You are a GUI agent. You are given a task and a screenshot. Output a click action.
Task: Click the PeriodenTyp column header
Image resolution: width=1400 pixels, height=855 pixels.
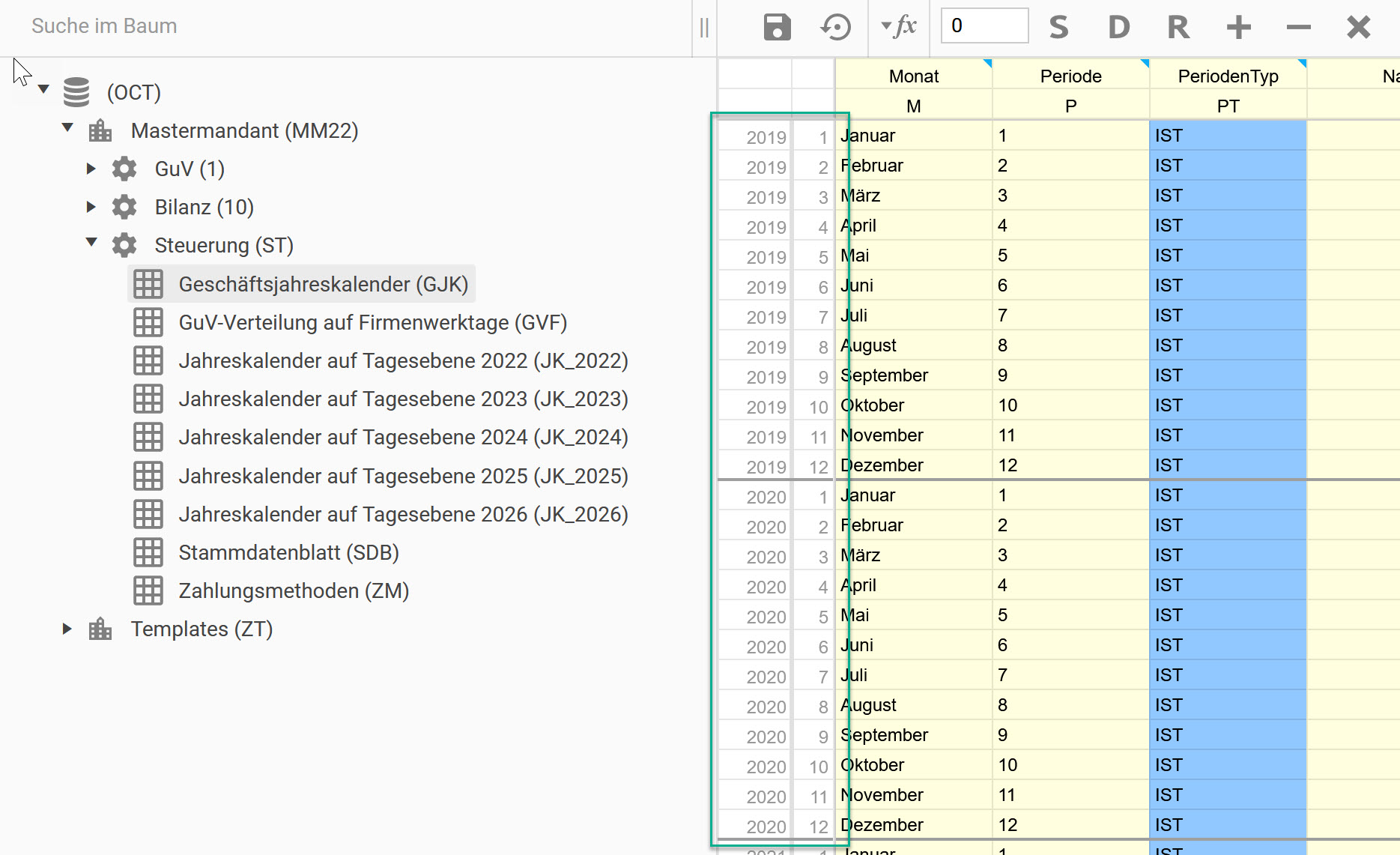(1228, 76)
